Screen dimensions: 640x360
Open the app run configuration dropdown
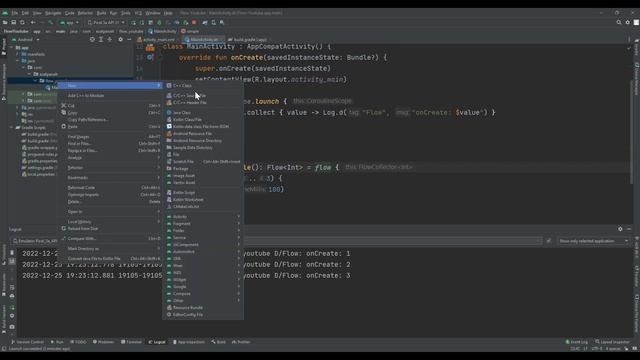(x=69, y=22)
